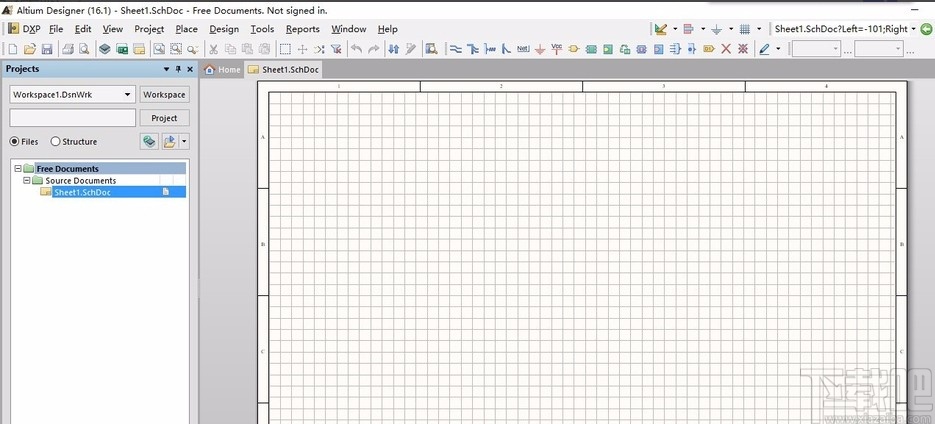Open the drawing utility tools dropdown arrow
The height and width of the screenshot is (424, 935).
(x=675, y=29)
